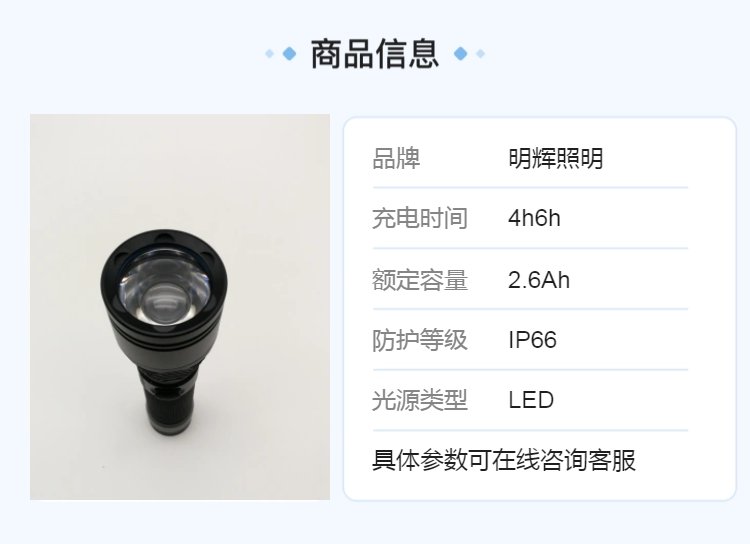This screenshot has height=544, width=750.
Task: Select the 额定容量 label
Action: pos(420,280)
